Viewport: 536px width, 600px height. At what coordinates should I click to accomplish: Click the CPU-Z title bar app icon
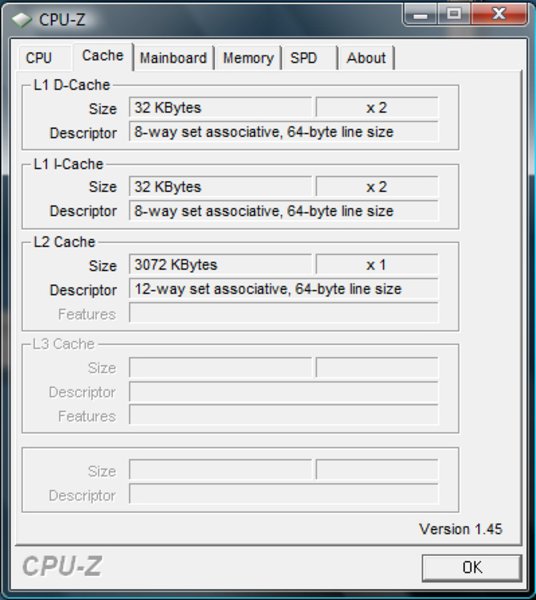(21, 20)
